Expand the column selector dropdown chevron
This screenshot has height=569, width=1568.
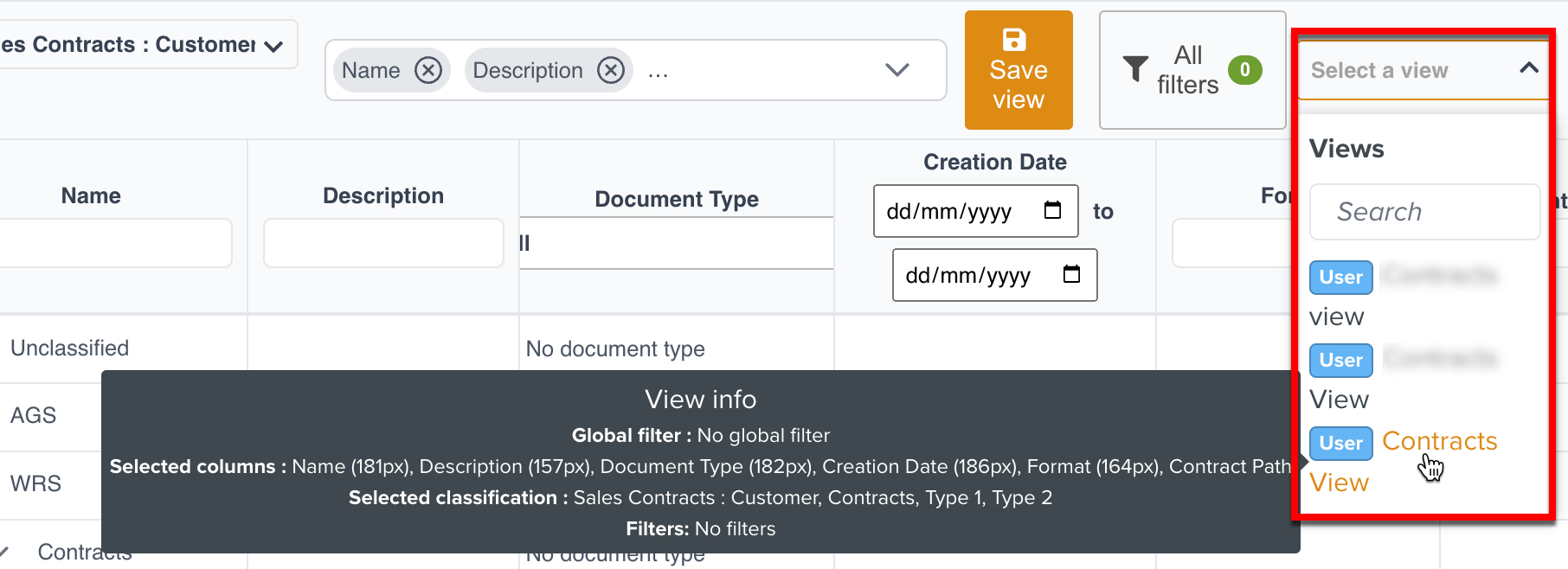[x=897, y=70]
